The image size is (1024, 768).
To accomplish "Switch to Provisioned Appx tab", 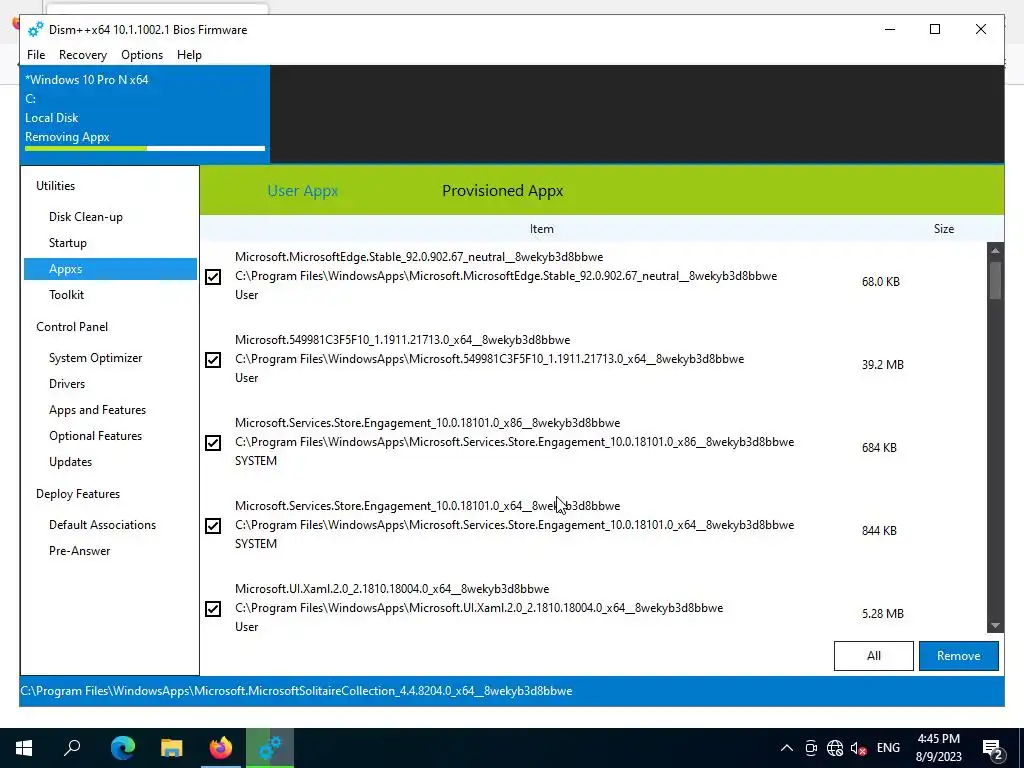I will [503, 191].
